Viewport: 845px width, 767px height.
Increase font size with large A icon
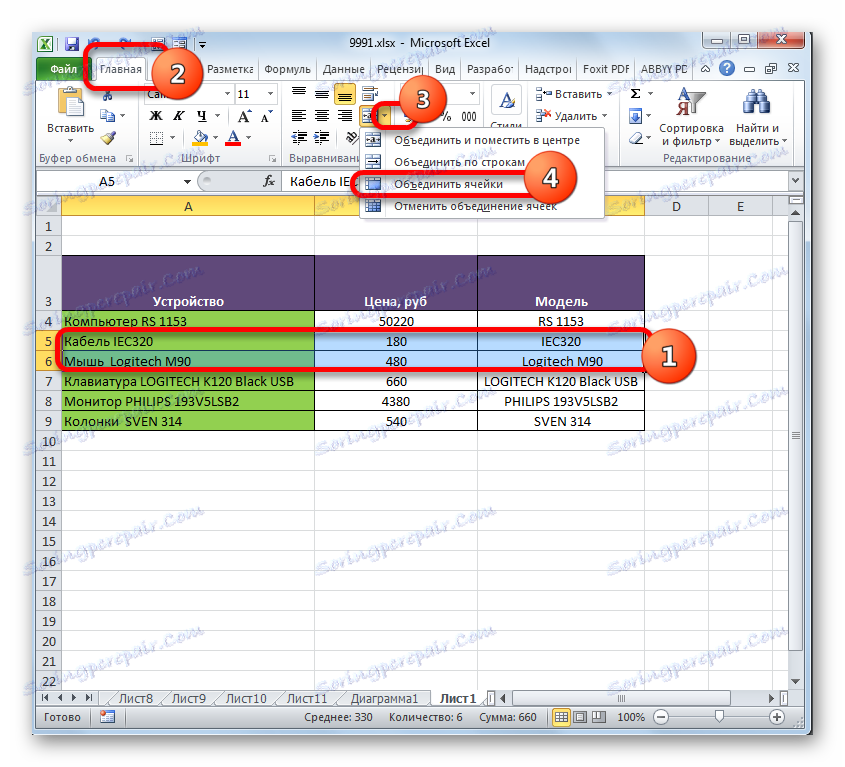click(x=244, y=116)
